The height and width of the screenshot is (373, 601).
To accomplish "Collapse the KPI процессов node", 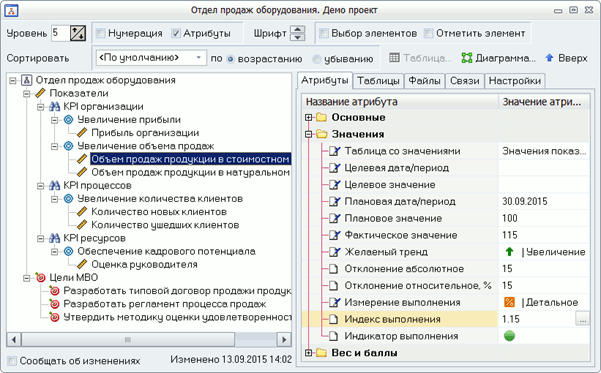I will 40,186.
